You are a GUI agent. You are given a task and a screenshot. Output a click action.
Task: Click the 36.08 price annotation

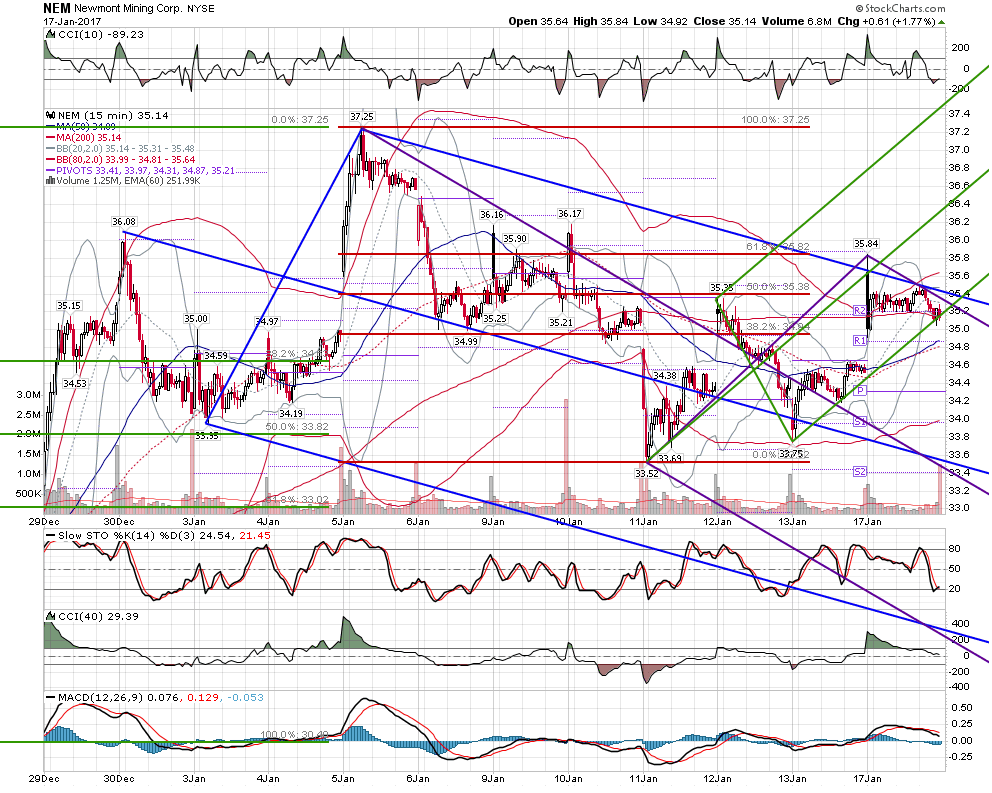tap(123, 222)
